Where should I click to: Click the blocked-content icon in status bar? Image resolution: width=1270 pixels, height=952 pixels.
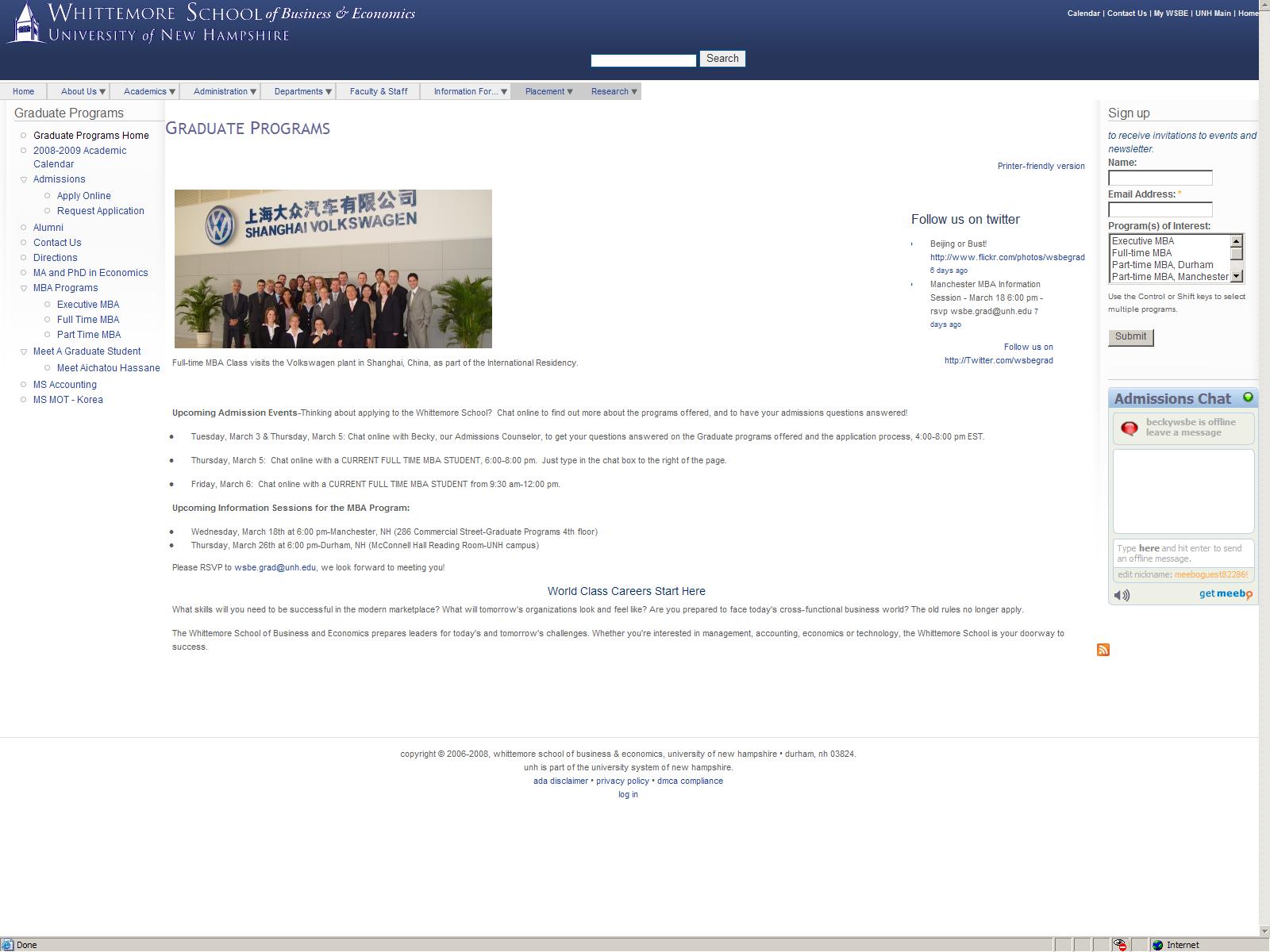click(1120, 945)
